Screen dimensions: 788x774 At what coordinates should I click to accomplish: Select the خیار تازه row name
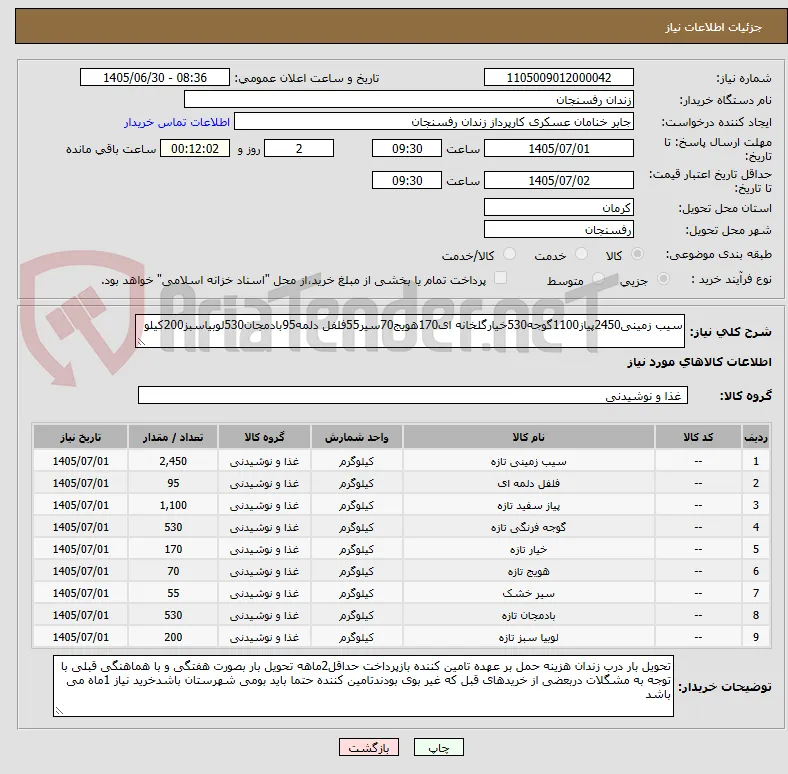[x=529, y=550]
